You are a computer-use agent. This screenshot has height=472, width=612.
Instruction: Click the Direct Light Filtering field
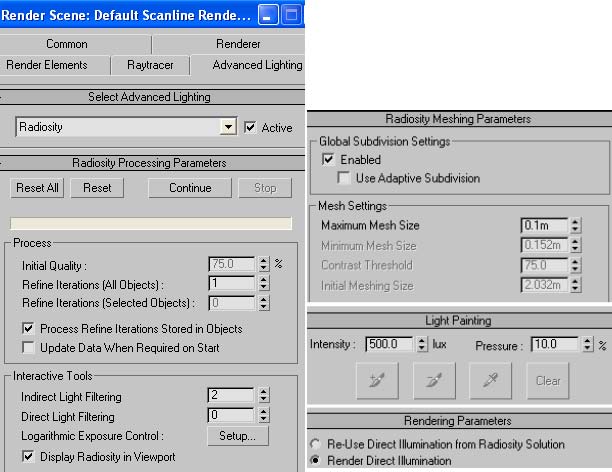(x=231, y=415)
